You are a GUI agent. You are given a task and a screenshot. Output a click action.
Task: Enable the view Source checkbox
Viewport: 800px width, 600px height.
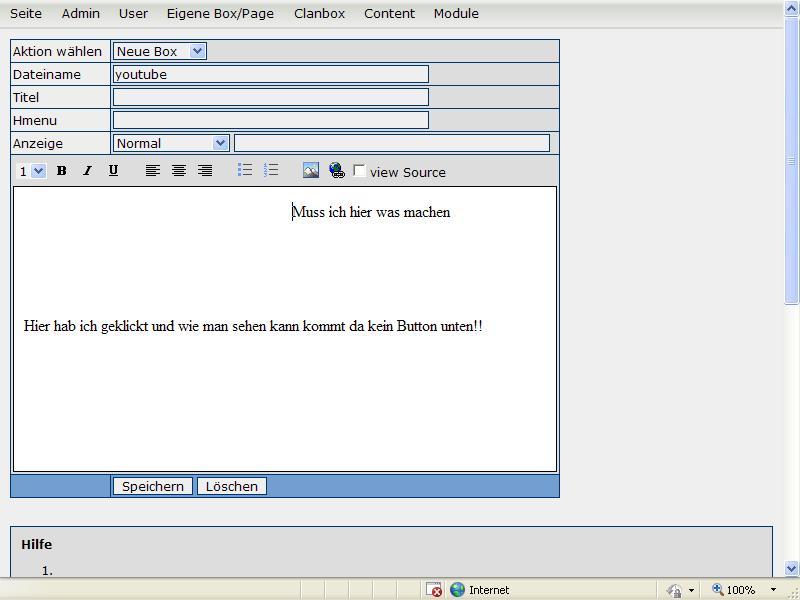(x=359, y=171)
